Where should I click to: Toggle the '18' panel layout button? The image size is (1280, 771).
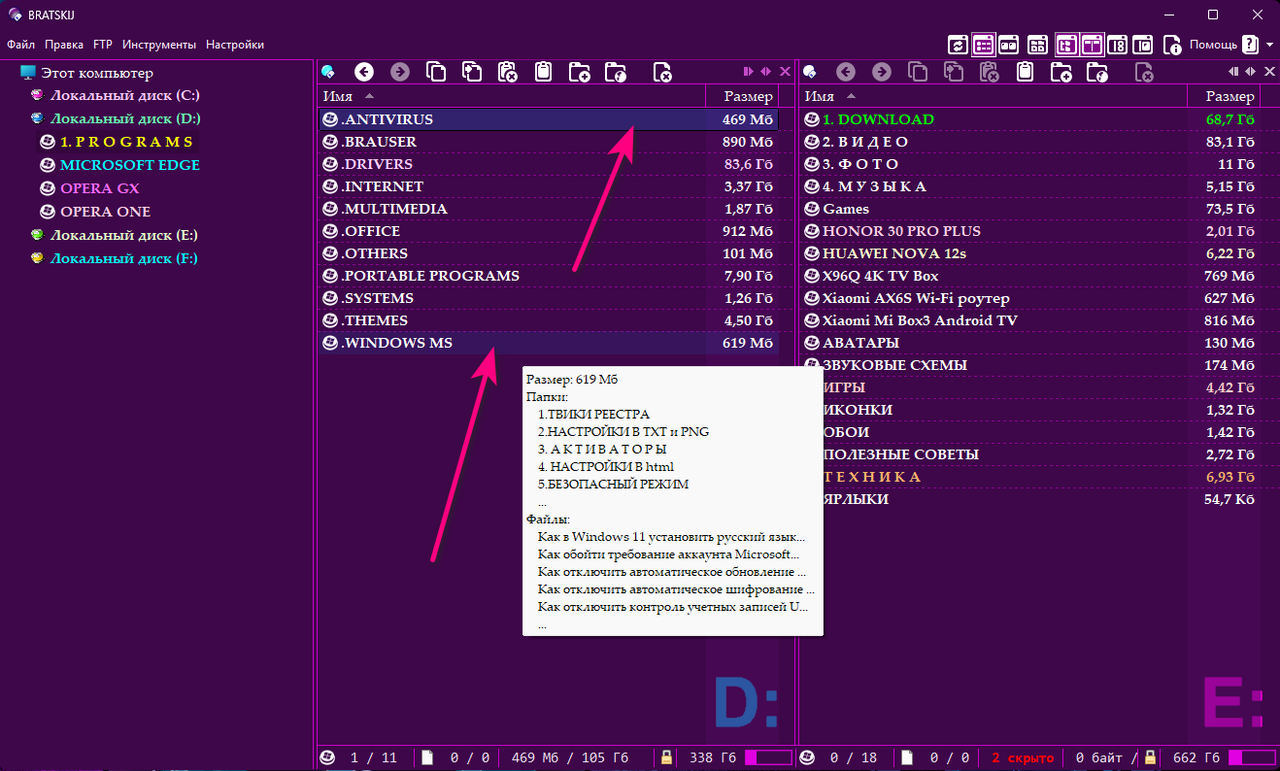[1118, 44]
